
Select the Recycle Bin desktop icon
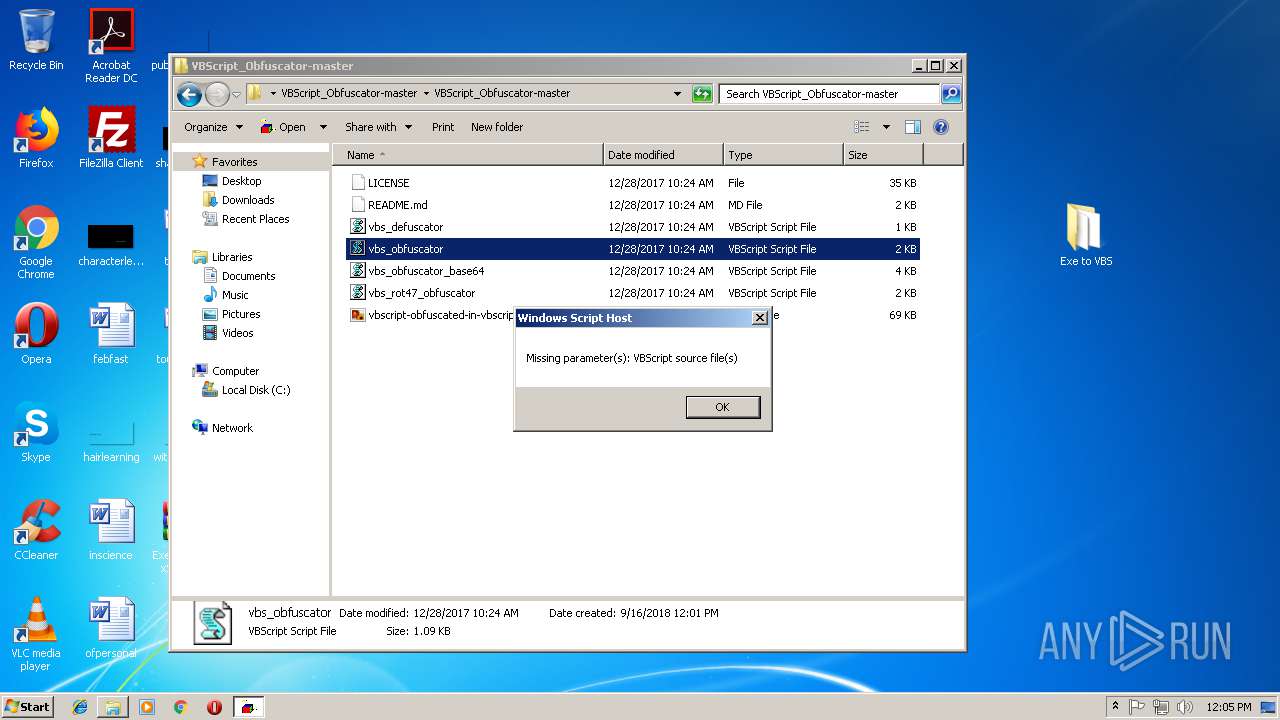coord(36,40)
